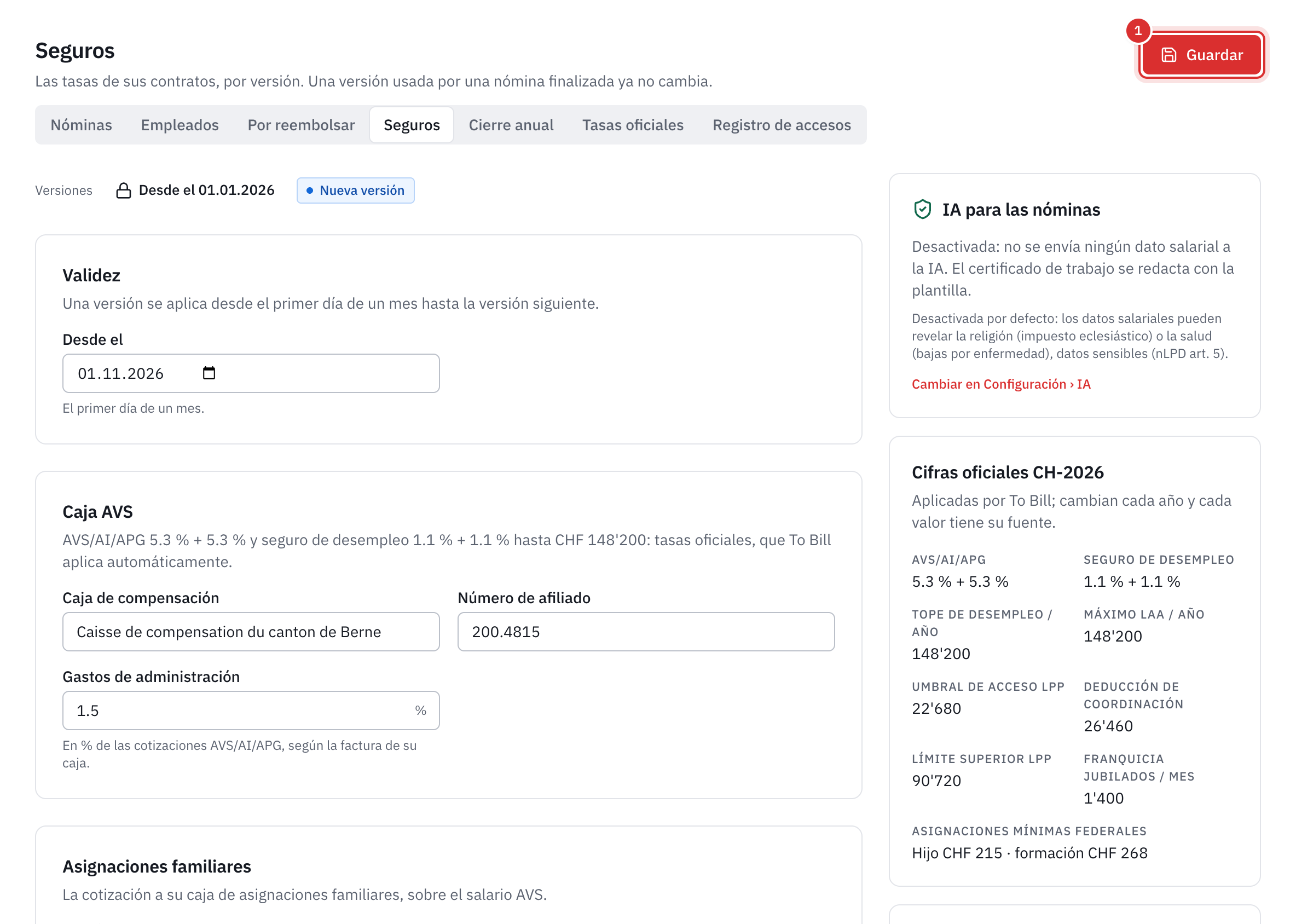Image resolution: width=1296 pixels, height=924 pixels.
Task: Click the value 90'720 under Límite superior LPP
Action: click(x=936, y=781)
